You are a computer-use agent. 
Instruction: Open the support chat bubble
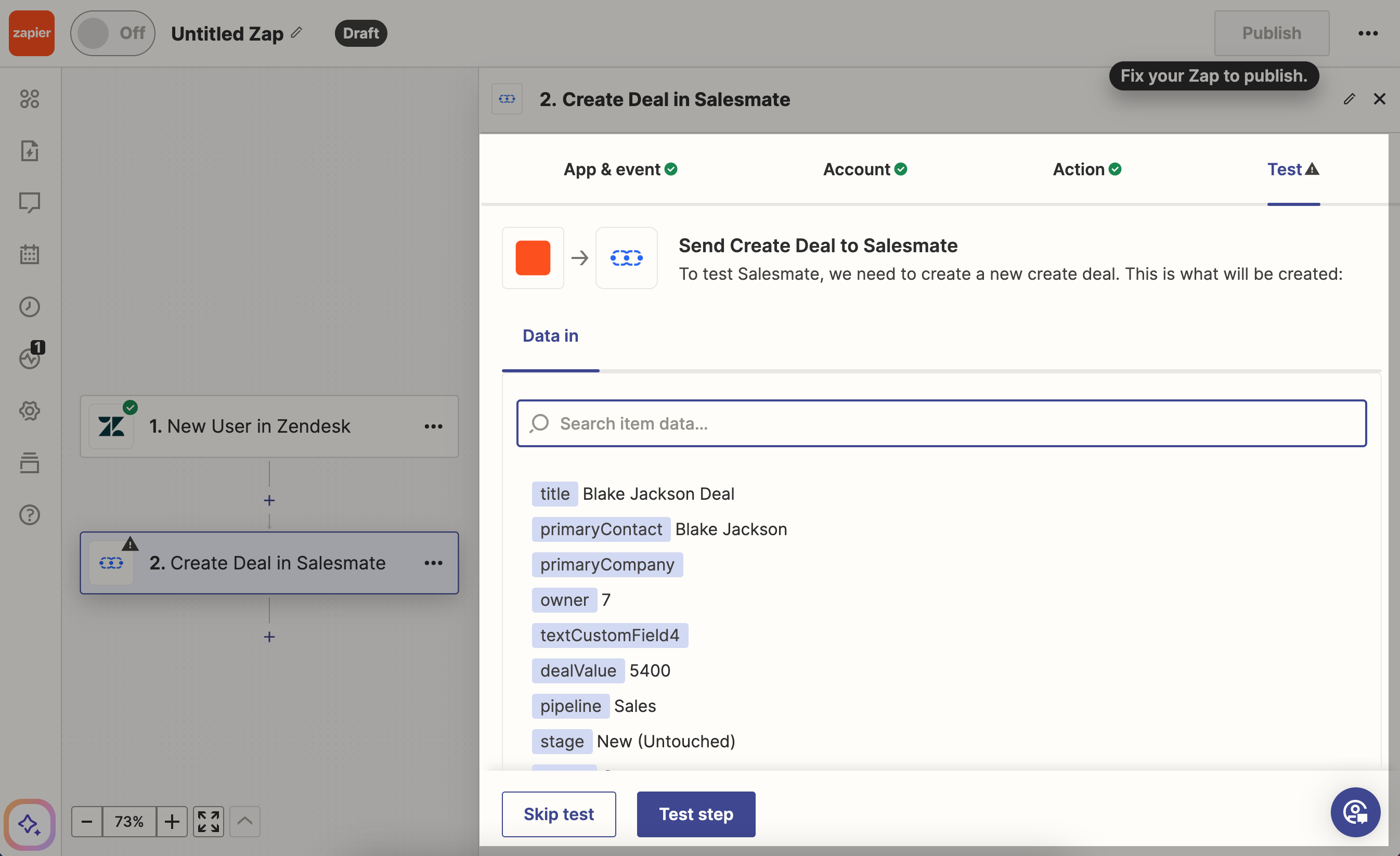pos(1356,812)
